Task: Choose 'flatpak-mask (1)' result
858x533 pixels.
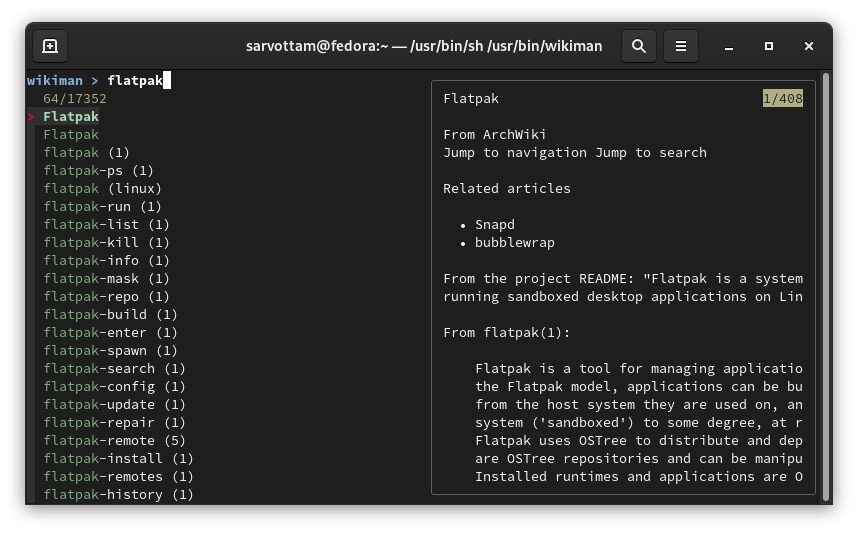Action: (107, 279)
